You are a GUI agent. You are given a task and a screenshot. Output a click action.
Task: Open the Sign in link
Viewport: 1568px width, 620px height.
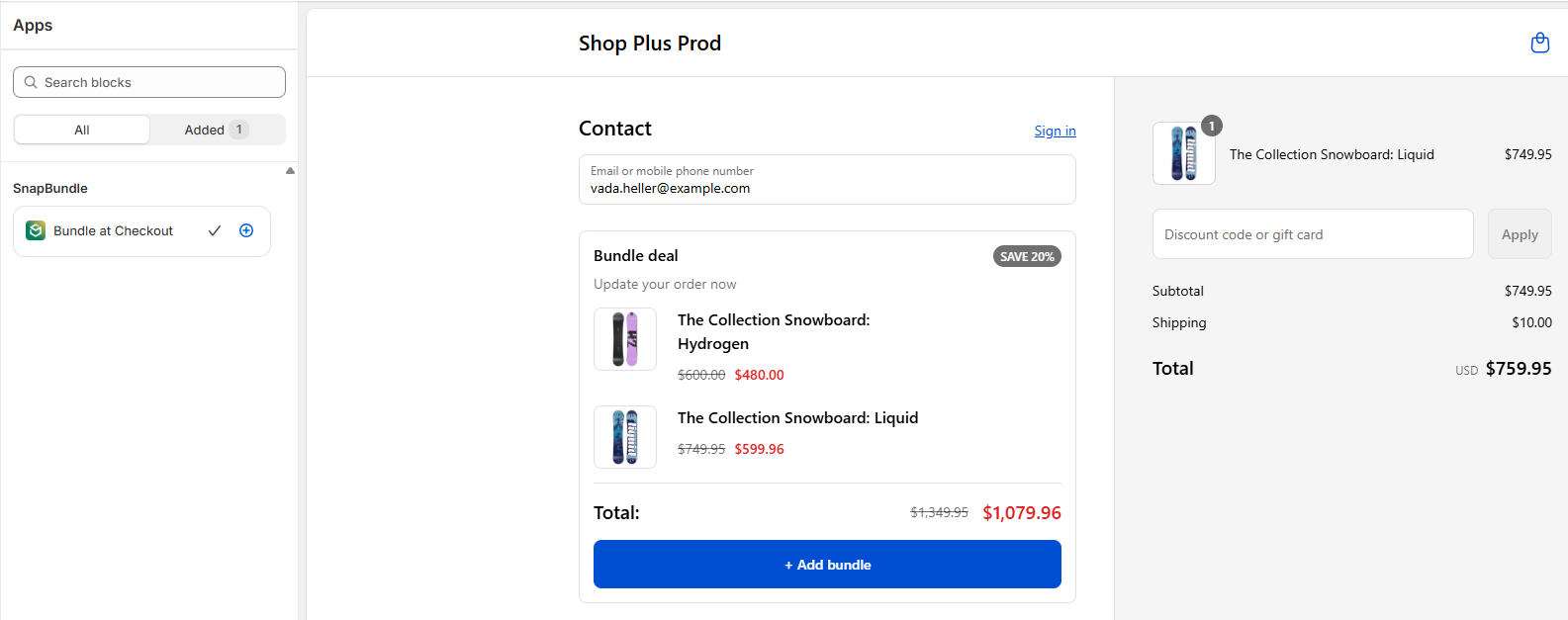pyautogui.click(x=1055, y=131)
